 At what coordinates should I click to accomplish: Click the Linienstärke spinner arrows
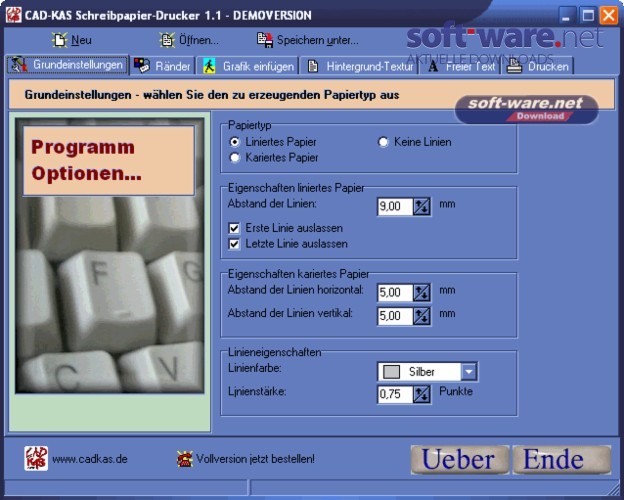(422, 395)
